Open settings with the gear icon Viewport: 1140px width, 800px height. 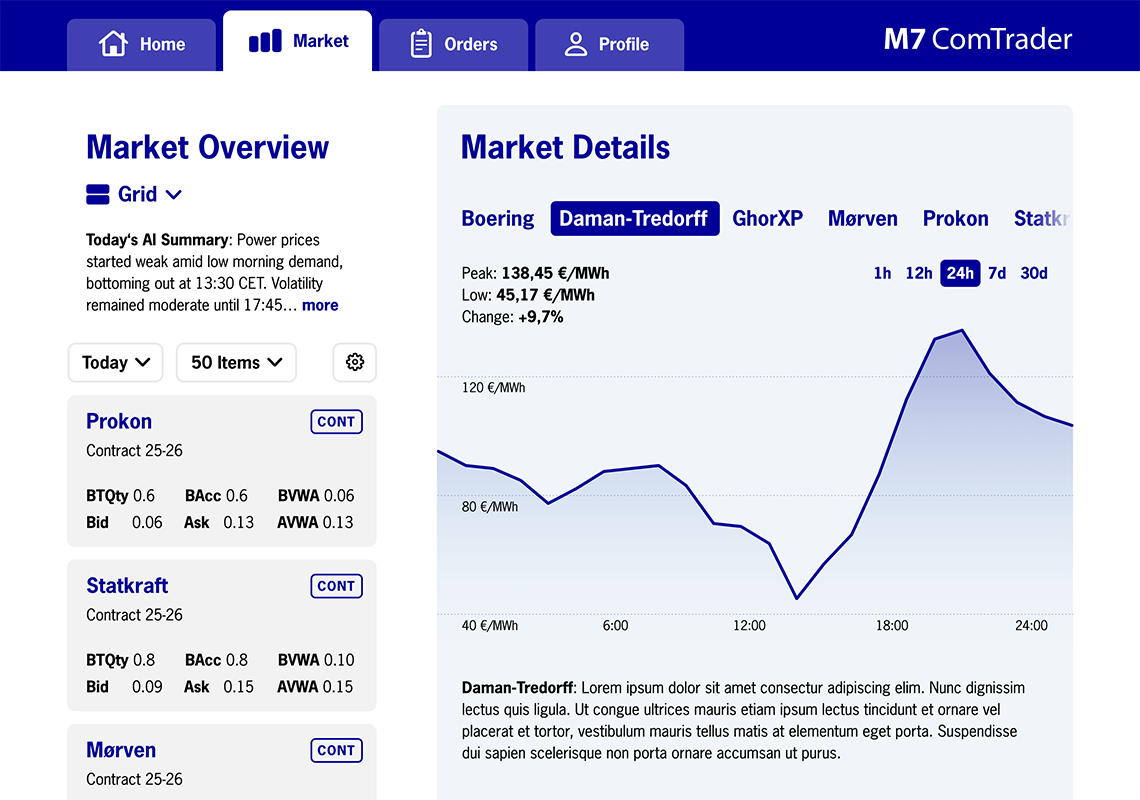pos(354,362)
